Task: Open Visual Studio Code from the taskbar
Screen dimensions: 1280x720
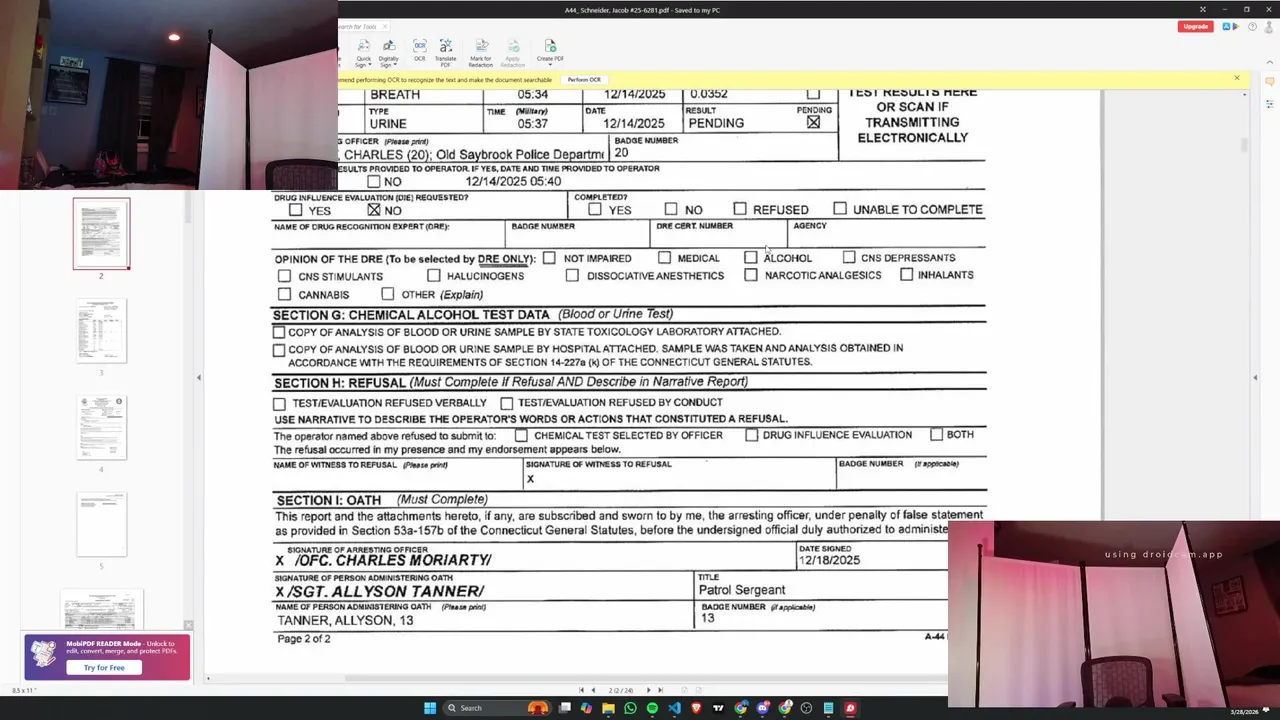Action: coord(674,708)
